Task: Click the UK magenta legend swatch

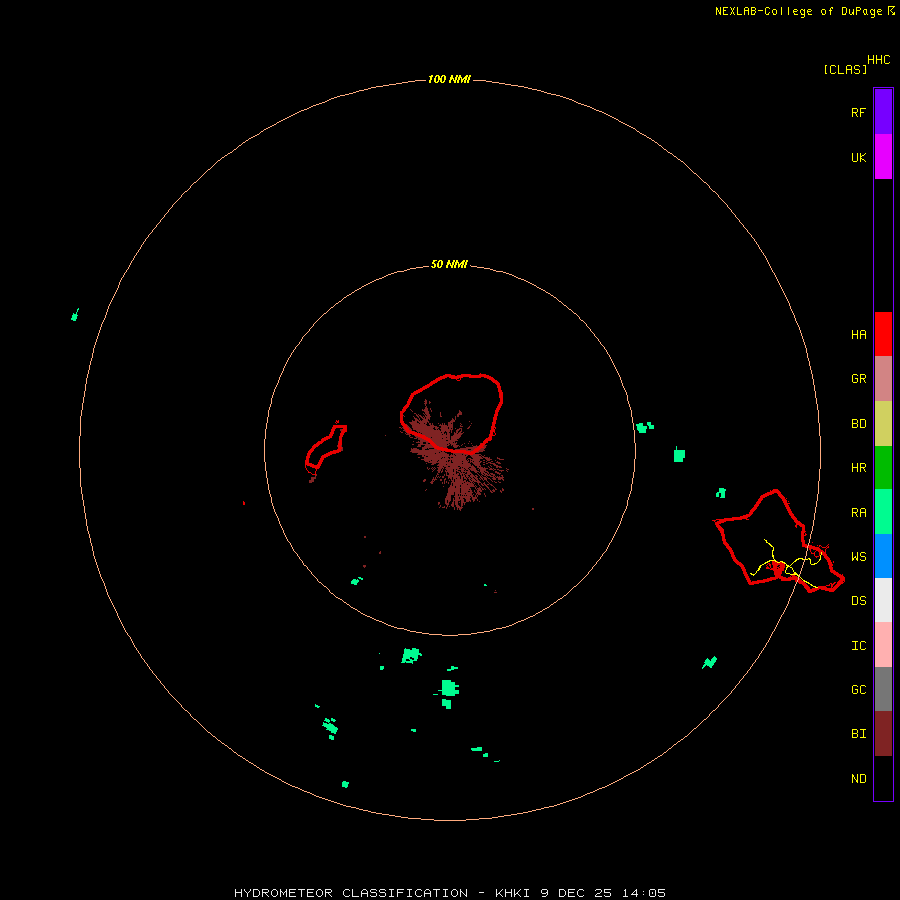Action: (883, 157)
